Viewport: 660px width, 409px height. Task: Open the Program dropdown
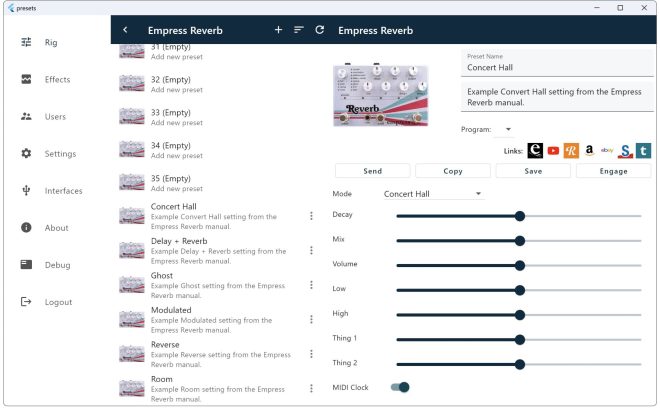pos(503,129)
